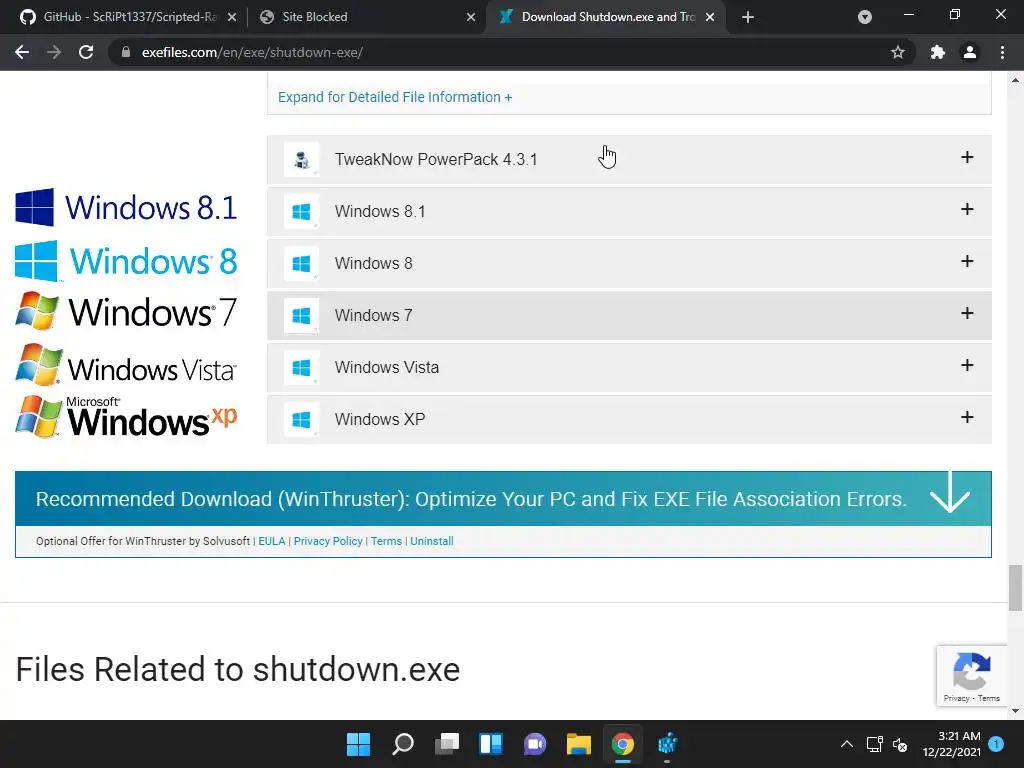The image size is (1024, 768).
Task: Open the Terms link
Action: (x=386, y=541)
